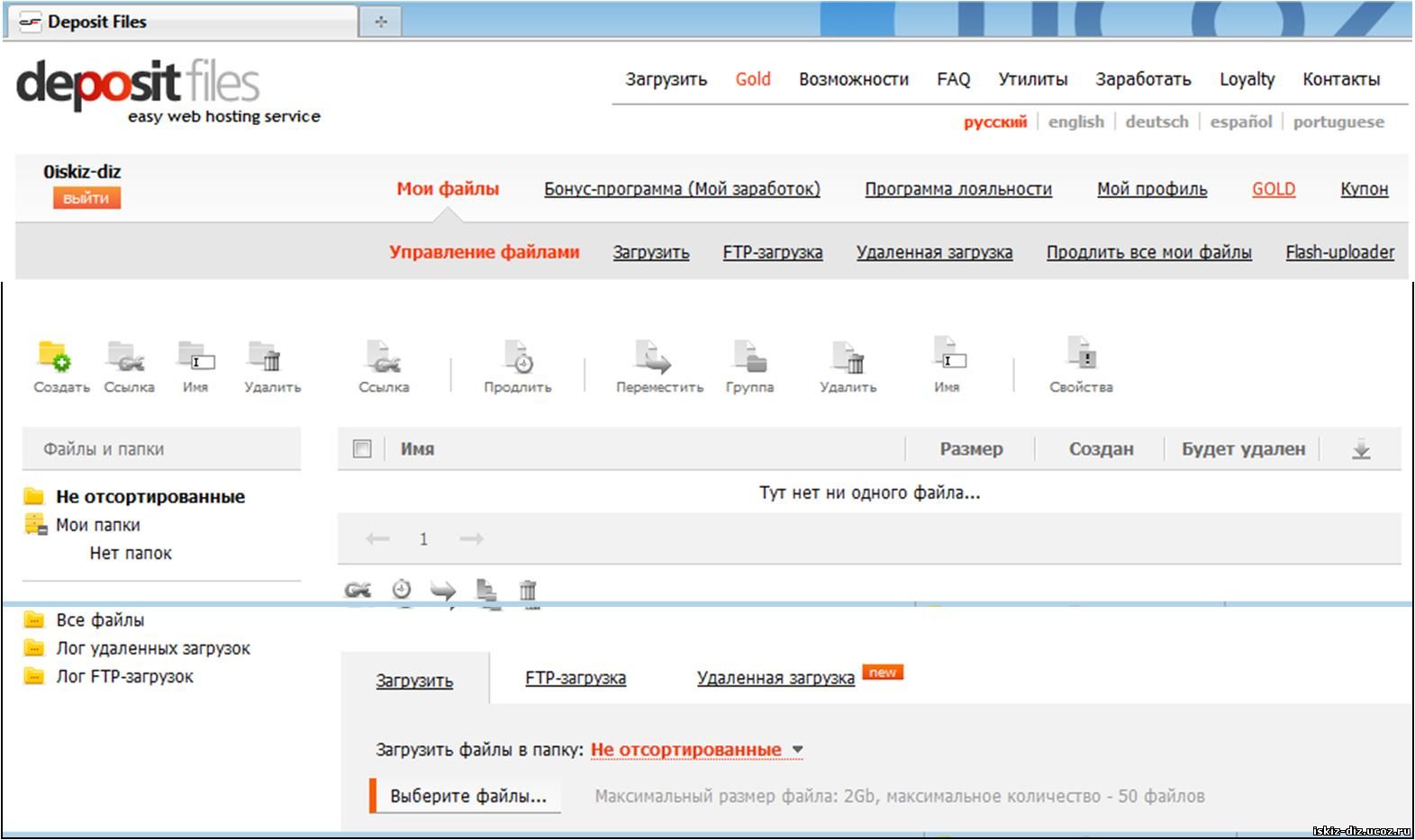Click the Создать new folder icon

click(54, 357)
